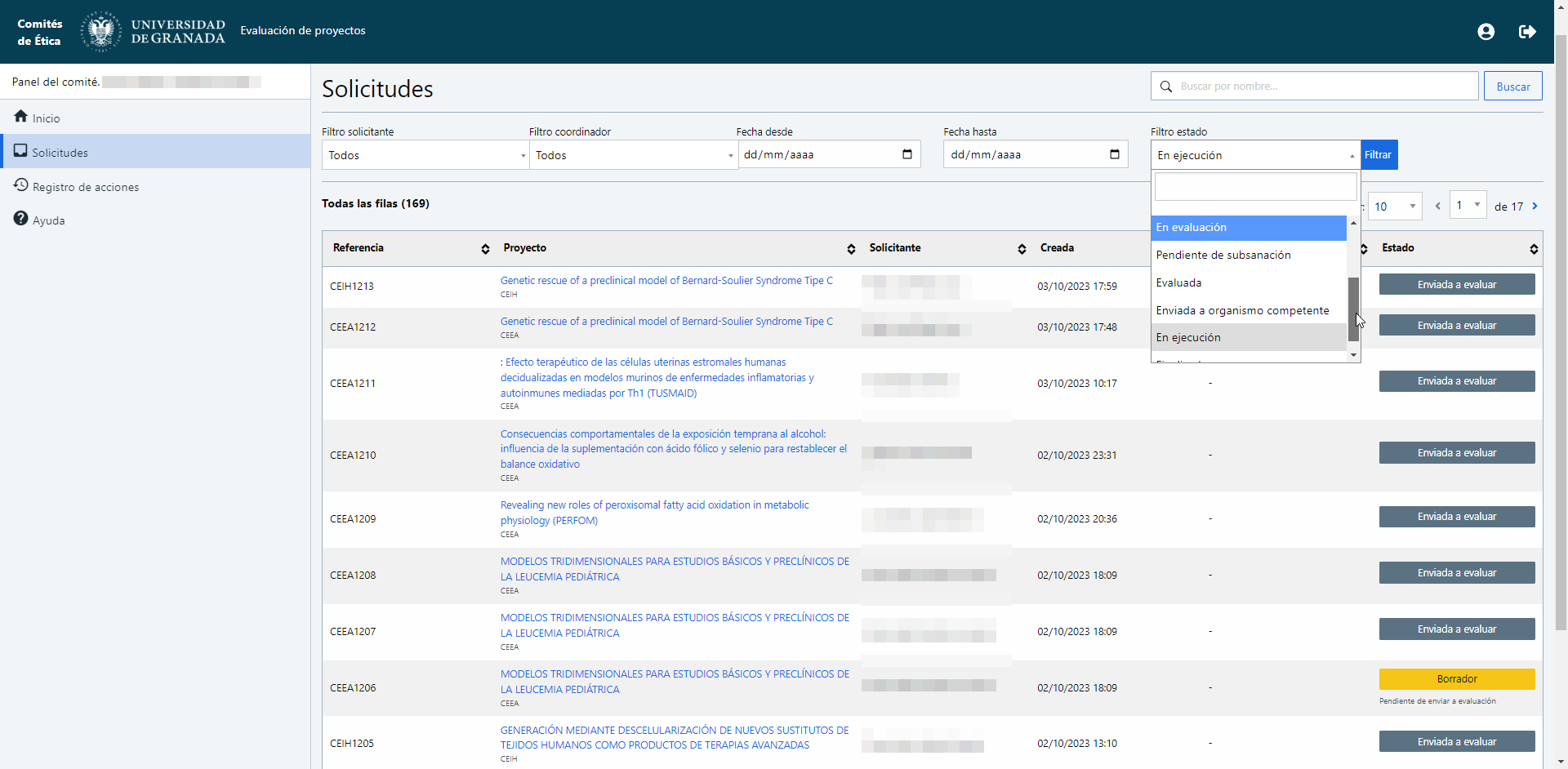This screenshot has height=769, width=1568.
Task: Sort table by Estado column arrows
Action: 1534,249
